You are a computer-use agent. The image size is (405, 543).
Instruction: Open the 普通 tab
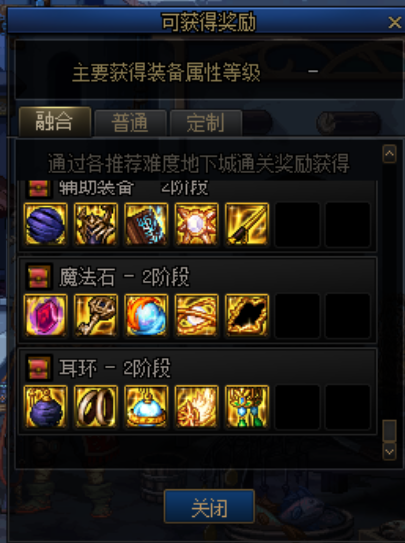pos(130,123)
